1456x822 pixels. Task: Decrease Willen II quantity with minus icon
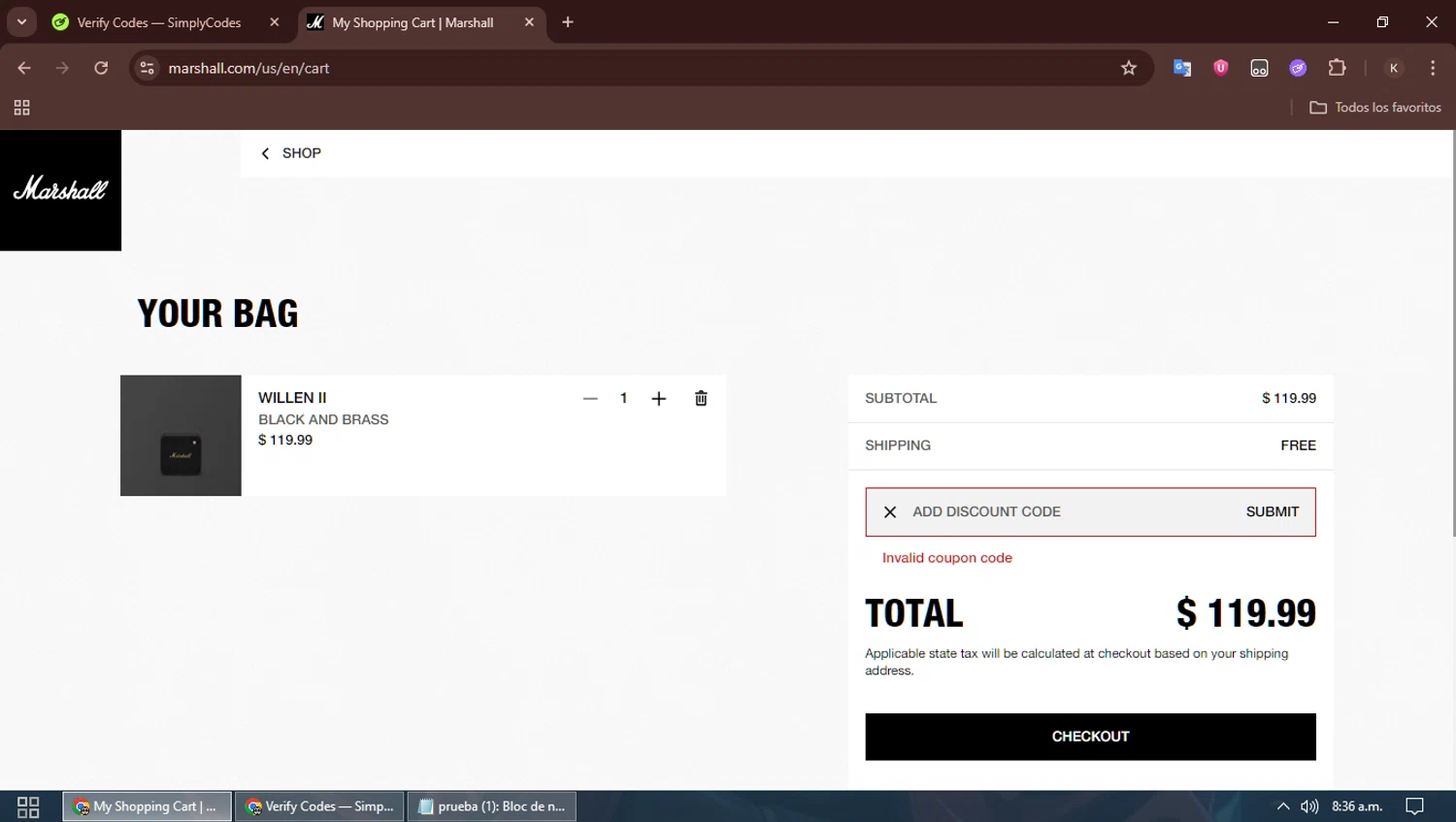(590, 399)
